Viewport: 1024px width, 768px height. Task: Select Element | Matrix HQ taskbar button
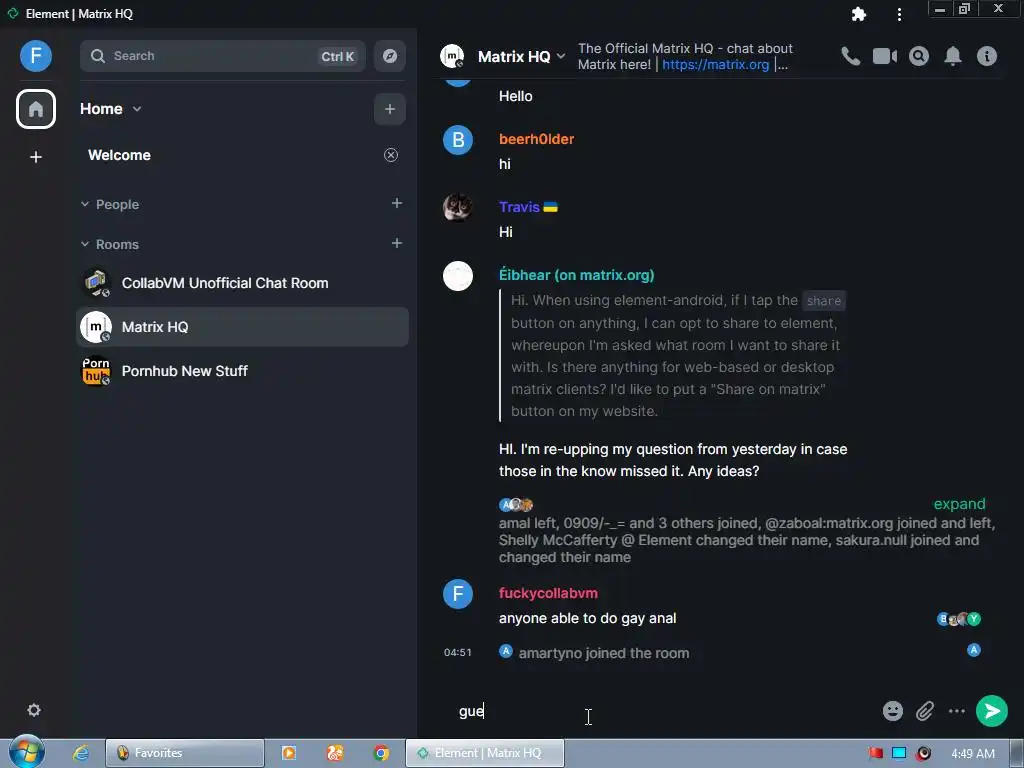pyautogui.click(x=485, y=753)
